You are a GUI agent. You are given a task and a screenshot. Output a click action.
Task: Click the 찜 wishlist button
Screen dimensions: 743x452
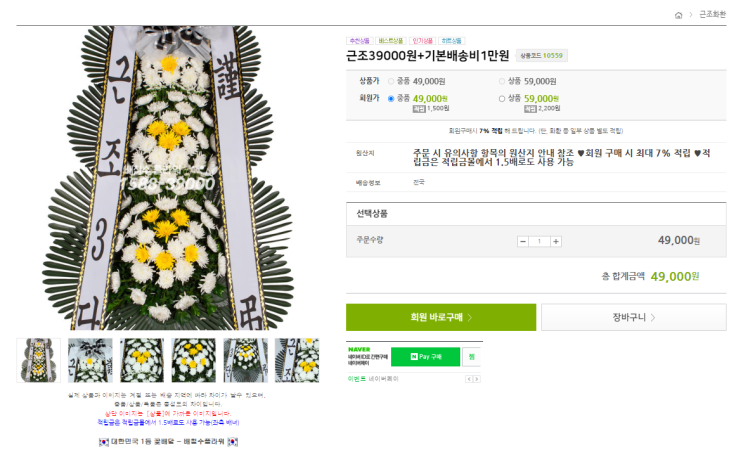tap(471, 356)
